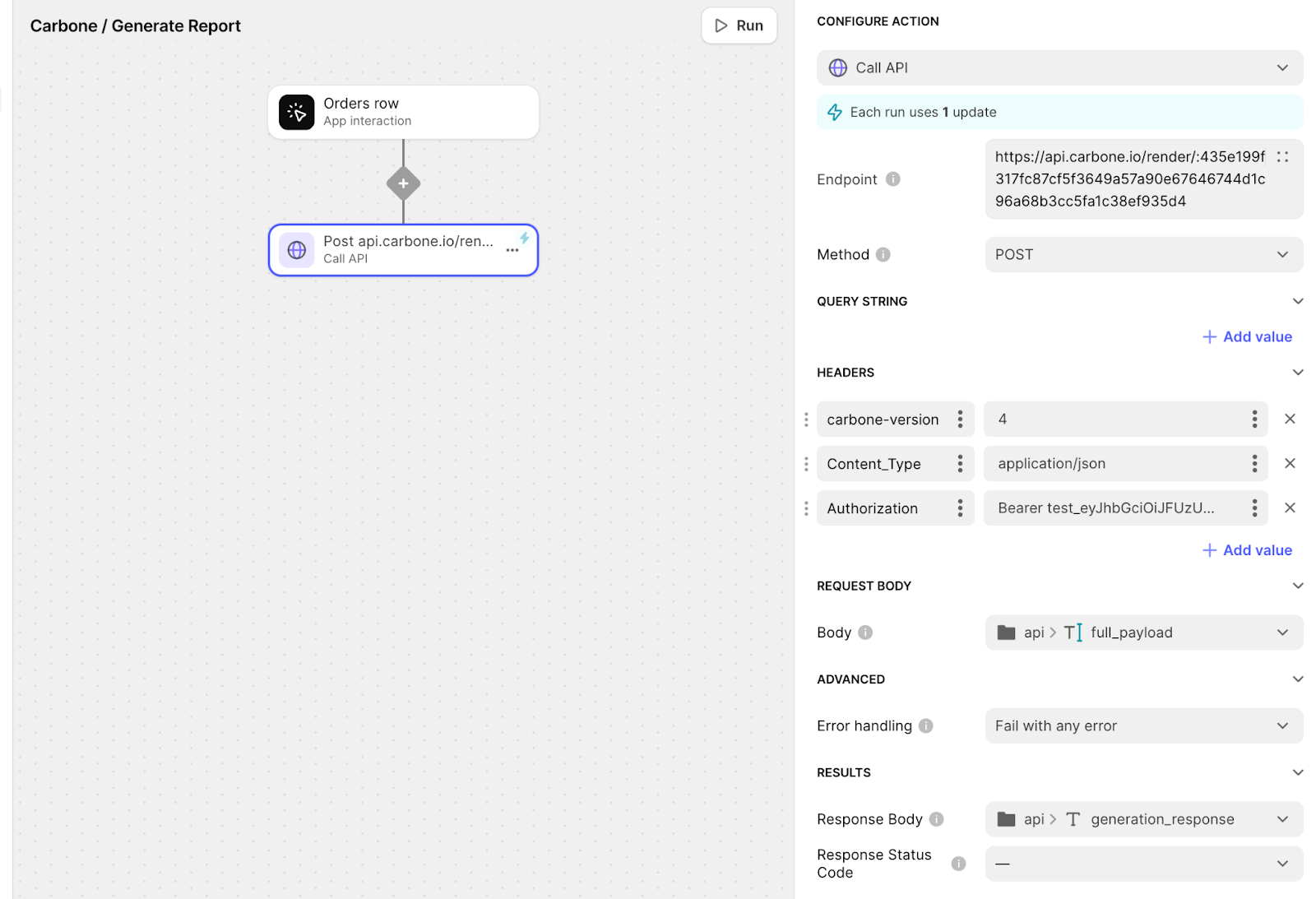Open the Body full_payload dropdown
The image size is (1316, 899).
(x=1144, y=633)
